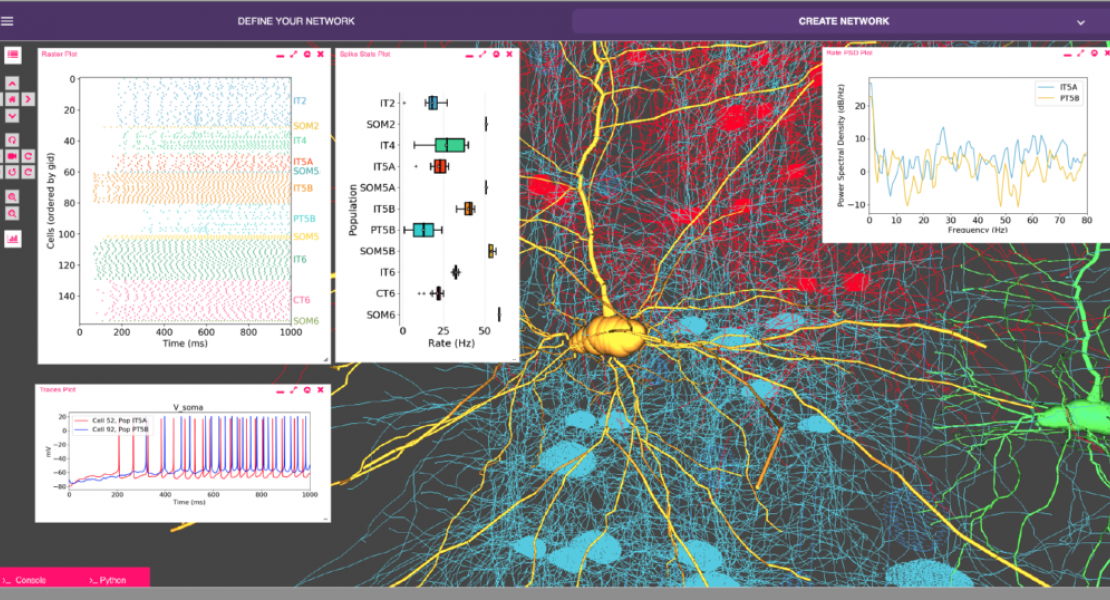The height and width of the screenshot is (600, 1110).
Task: Open the plots chart icon menu
Action: pyautogui.click(x=13, y=239)
